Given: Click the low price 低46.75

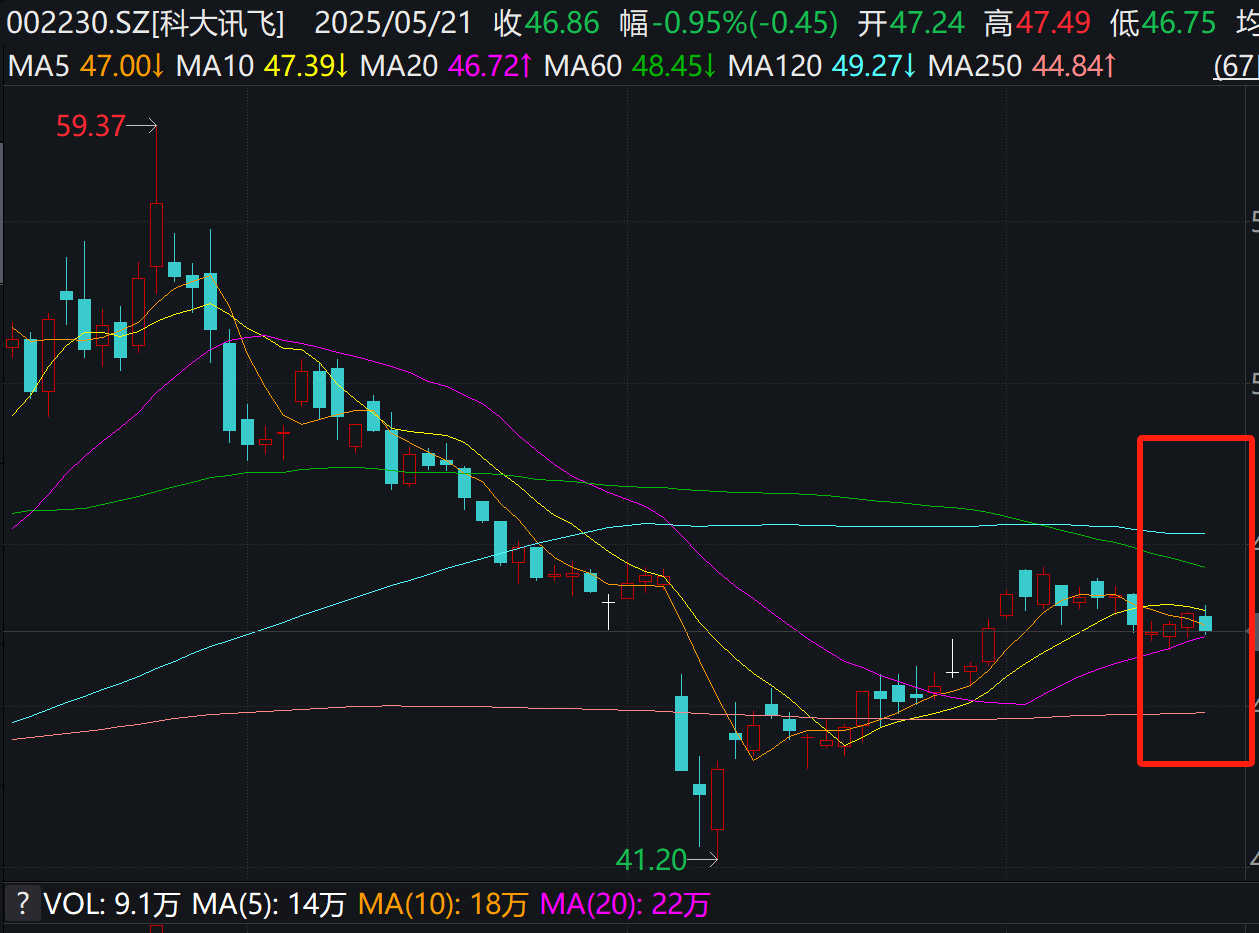Looking at the screenshot, I should pyautogui.click(x=1163, y=23).
